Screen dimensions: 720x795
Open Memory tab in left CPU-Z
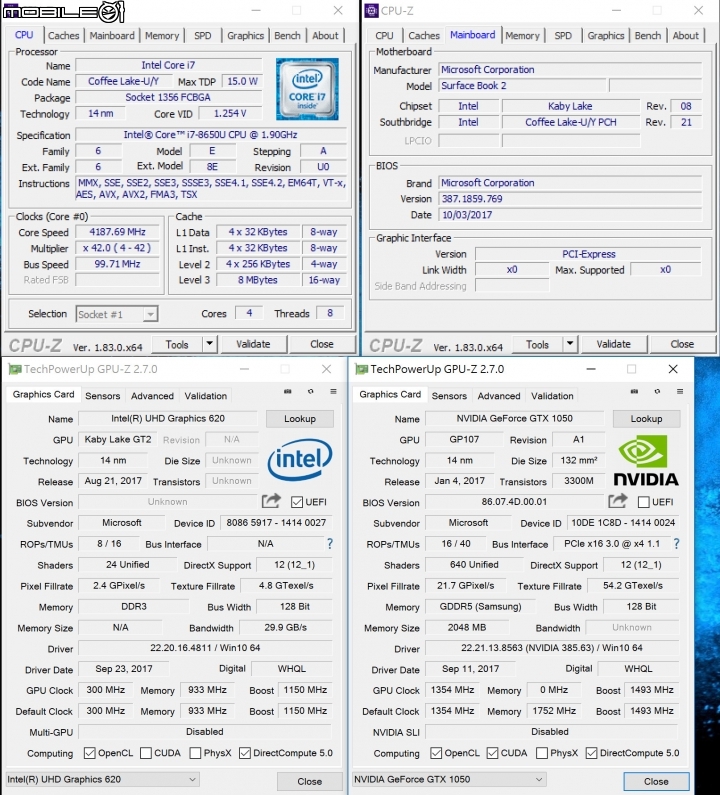click(x=162, y=35)
